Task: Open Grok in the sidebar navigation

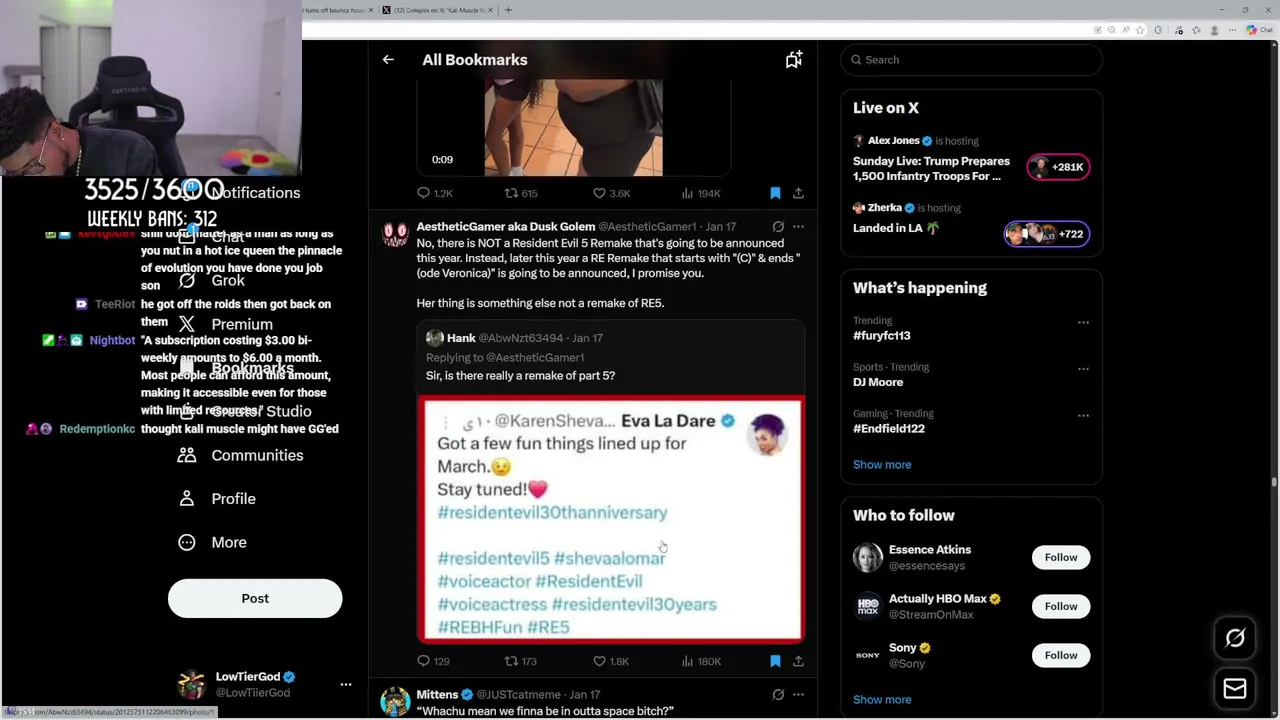Action: pos(212,281)
